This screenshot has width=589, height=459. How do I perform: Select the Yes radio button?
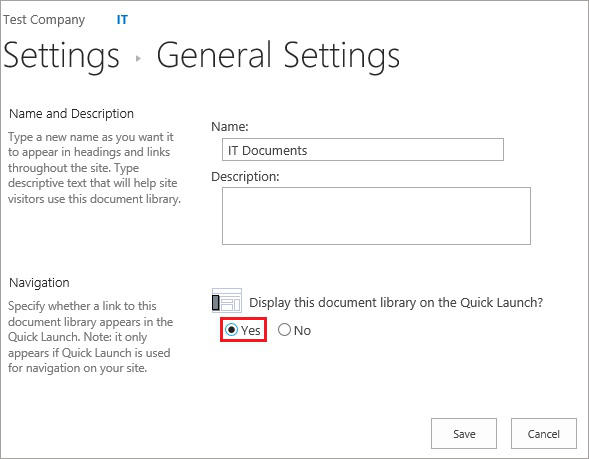231,330
